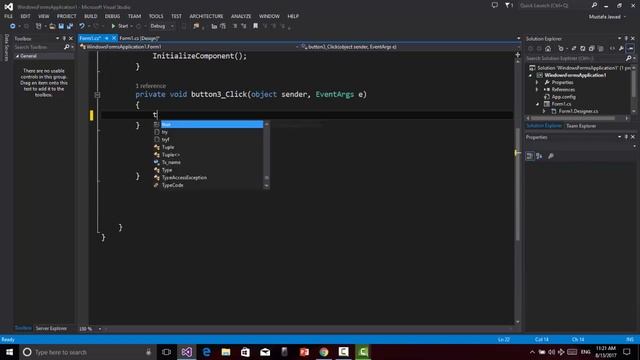Click the Solution Explorer Properties wrench icon
The width and height of the screenshot is (640, 360).
coord(621,49)
